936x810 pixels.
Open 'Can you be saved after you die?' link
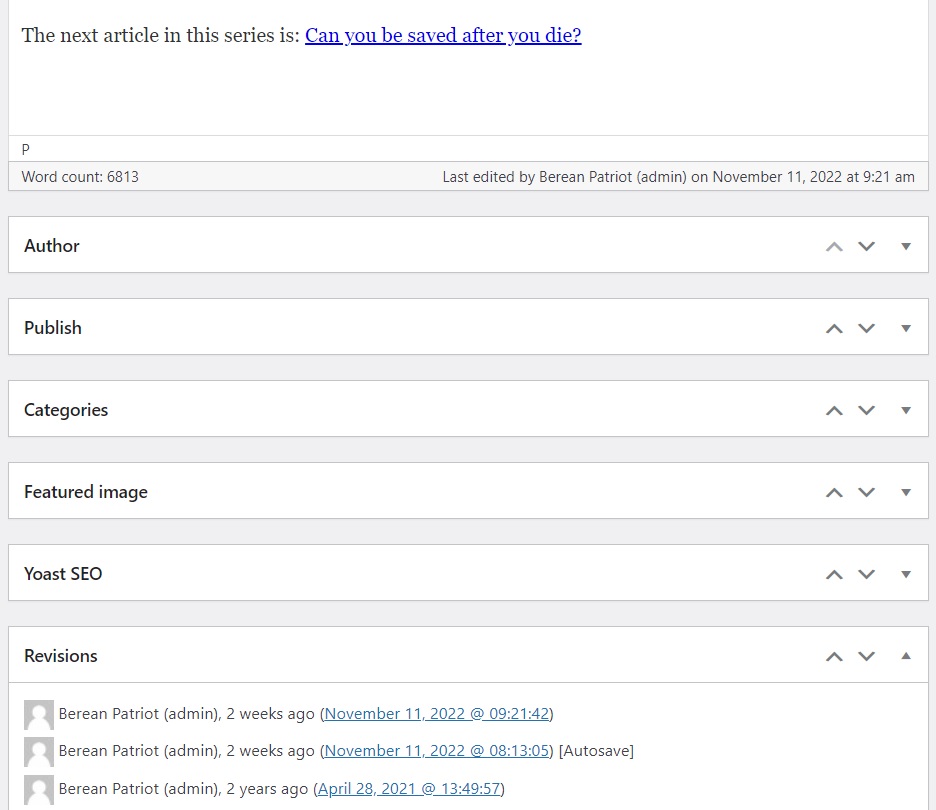pos(443,36)
